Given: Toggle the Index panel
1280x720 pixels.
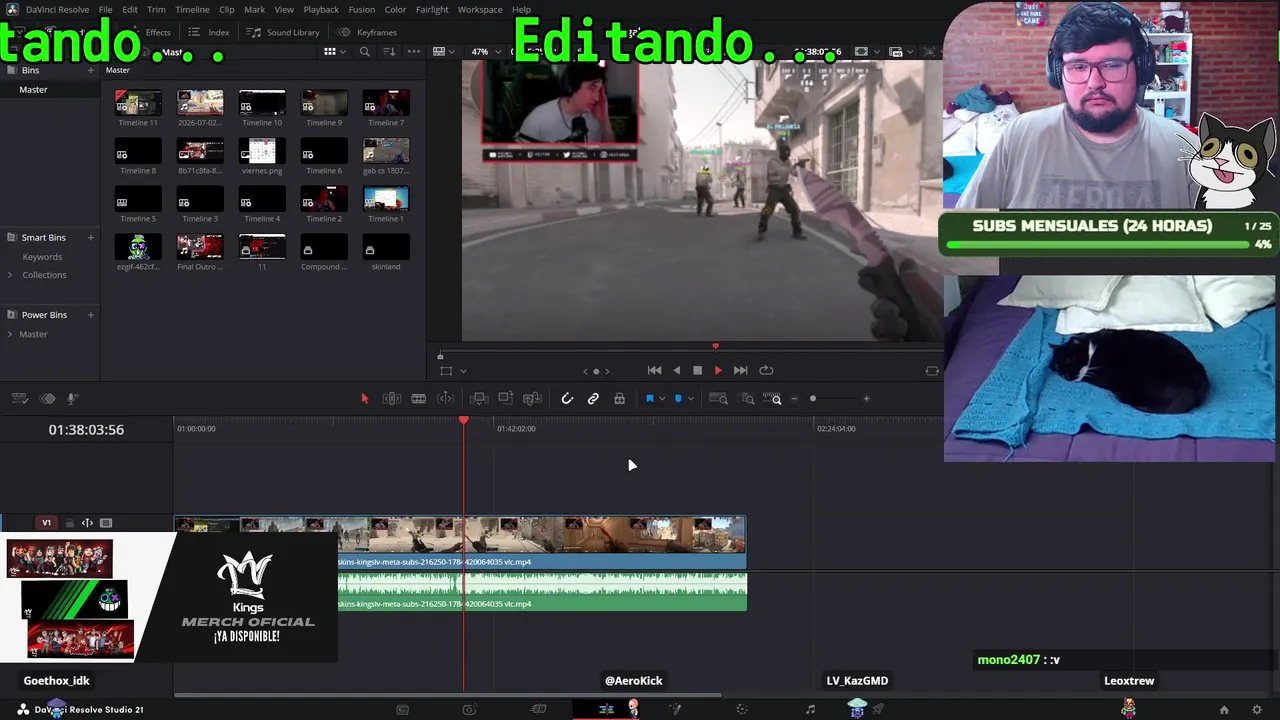Looking at the screenshot, I should tap(210, 32).
